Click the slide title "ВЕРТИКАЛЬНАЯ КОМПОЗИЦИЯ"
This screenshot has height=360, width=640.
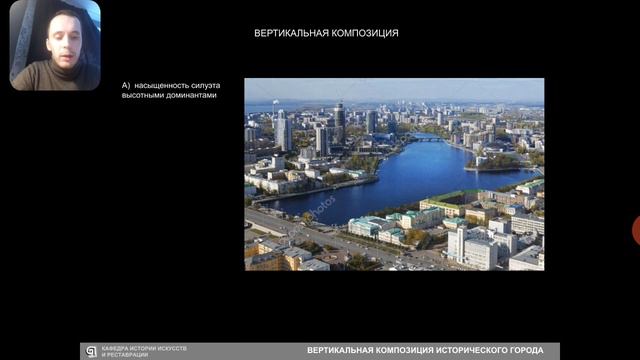coord(326,33)
